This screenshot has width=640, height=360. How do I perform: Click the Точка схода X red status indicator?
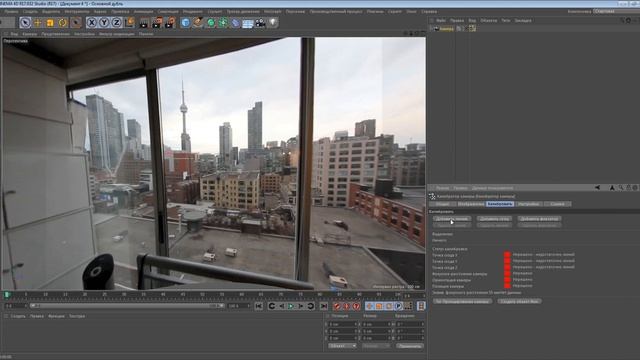pos(507,255)
